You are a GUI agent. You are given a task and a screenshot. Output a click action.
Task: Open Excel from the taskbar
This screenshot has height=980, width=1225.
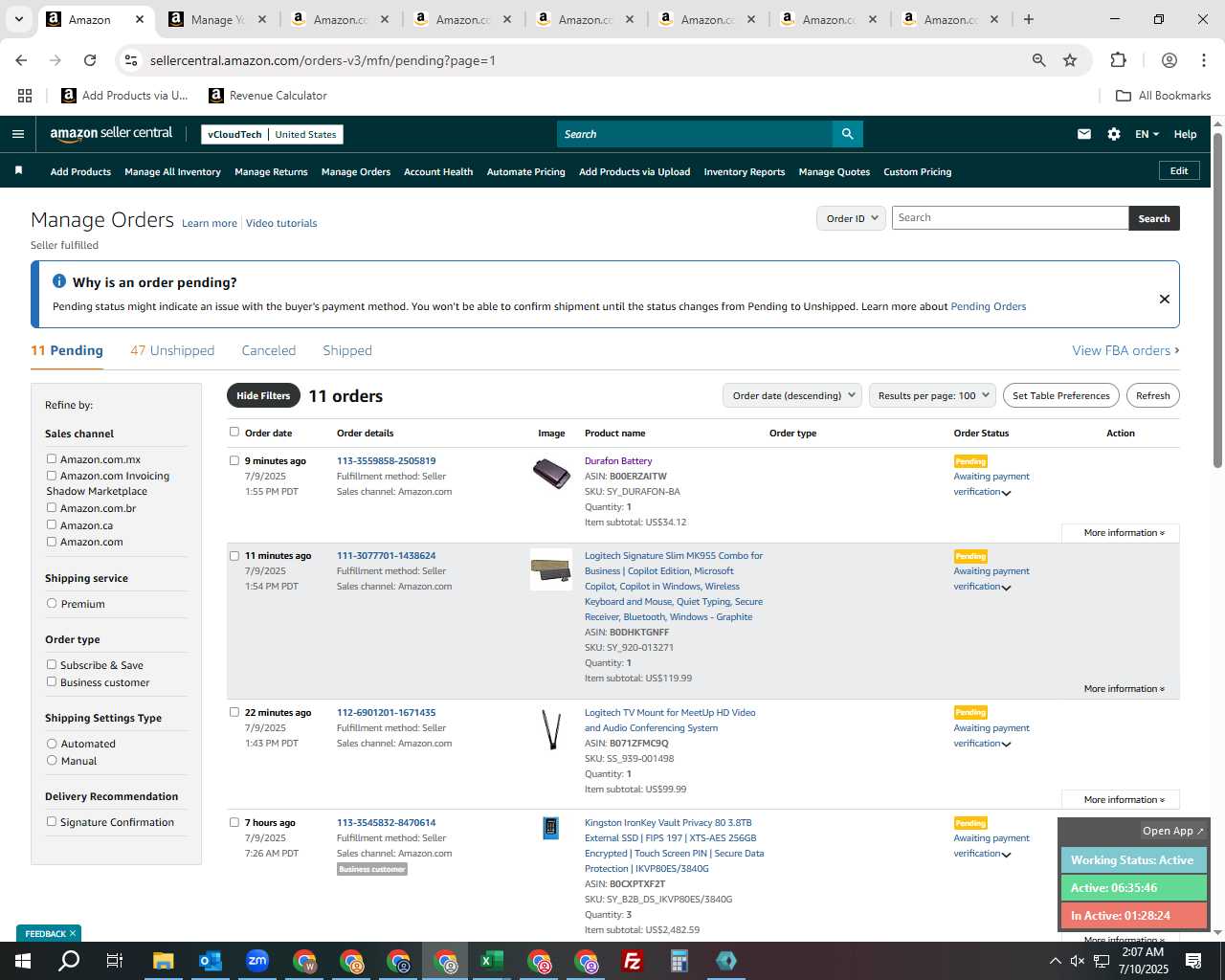[x=492, y=961]
